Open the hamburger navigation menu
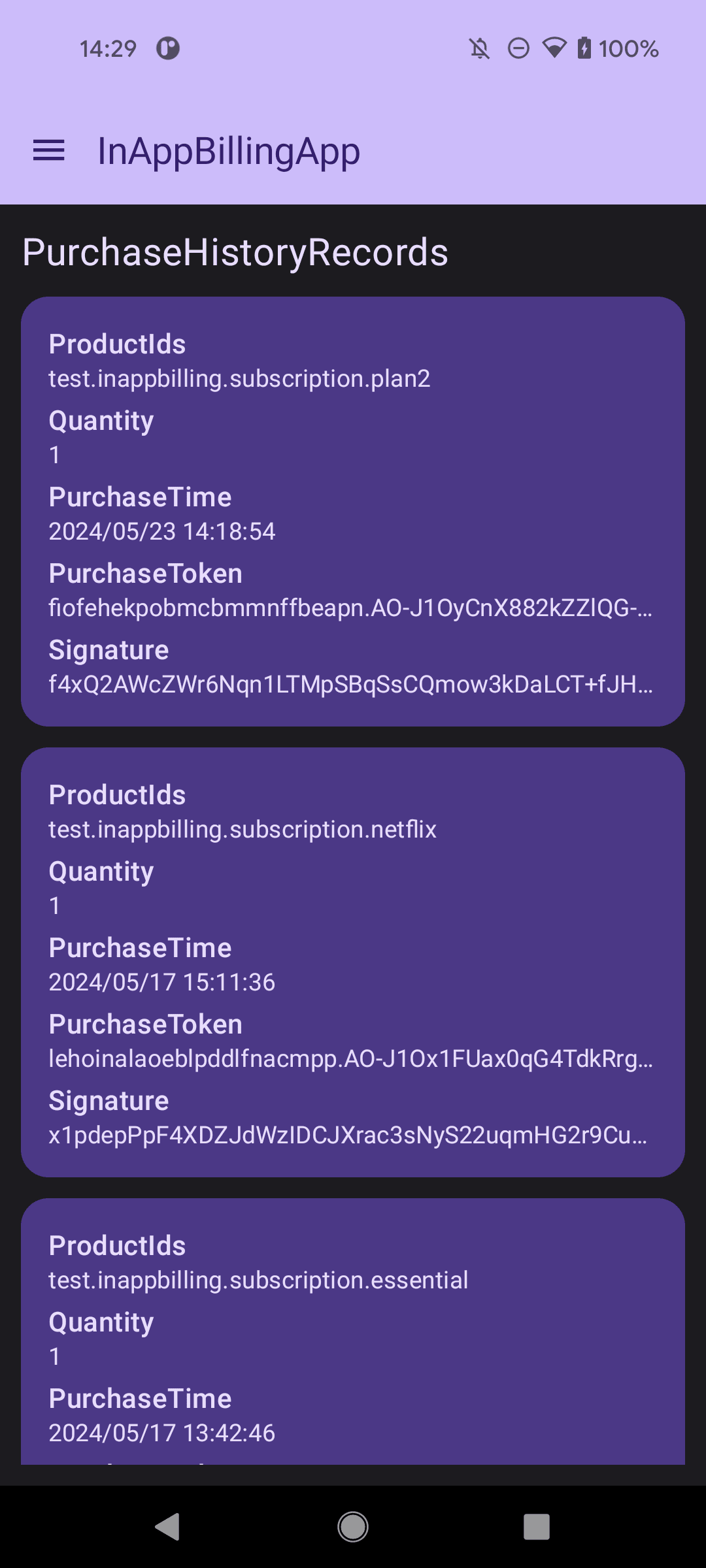The height and width of the screenshot is (1568, 706). point(49,151)
